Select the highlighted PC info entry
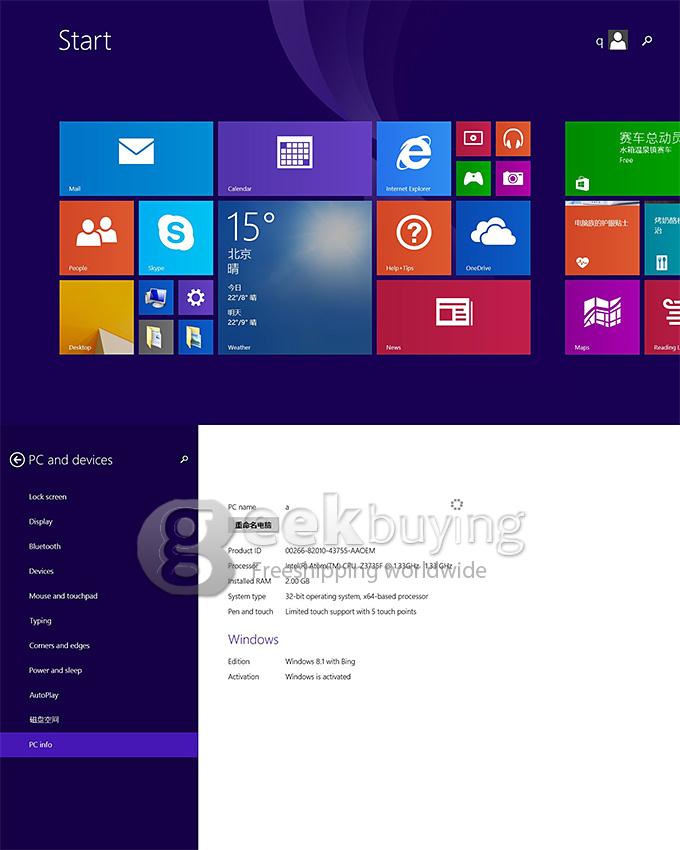Image resolution: width=680 pixels, height=850 pixels. tap(99, 745)
